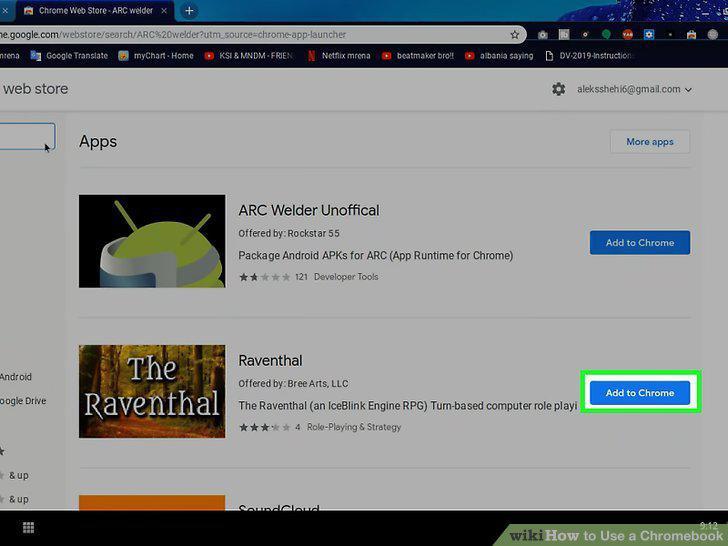728x546 pixels.
Task: Open the DV-2019-Instructions bookmark
Action: [588, 56]
